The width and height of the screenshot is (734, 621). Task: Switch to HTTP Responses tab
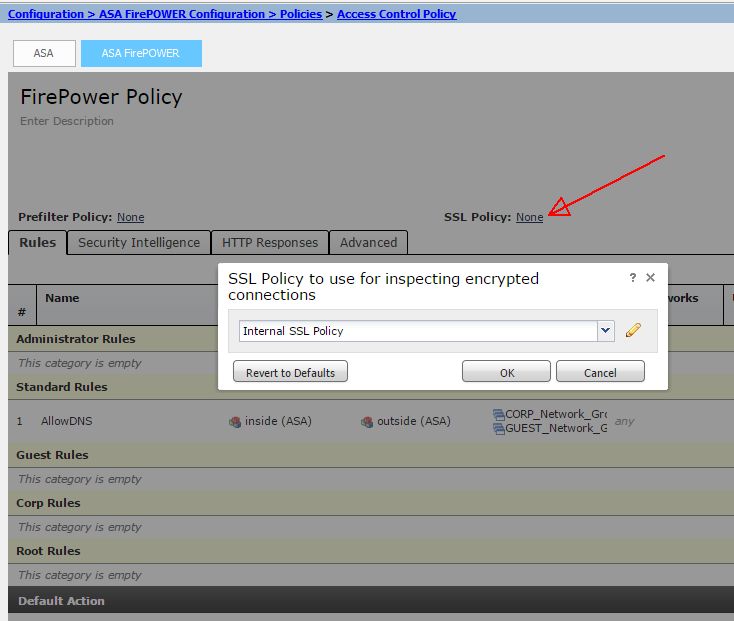coord(270,242)
